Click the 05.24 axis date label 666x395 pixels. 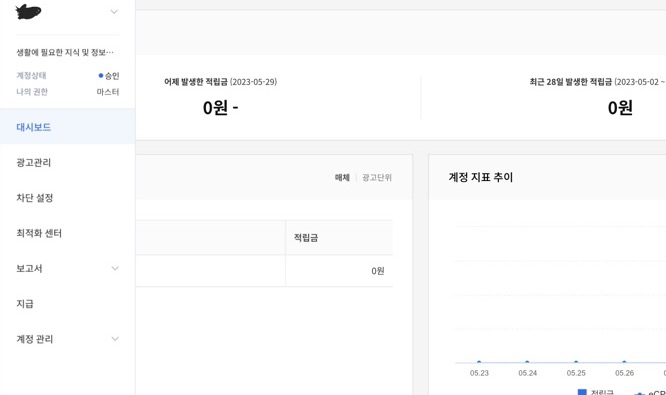pos(528,373)
